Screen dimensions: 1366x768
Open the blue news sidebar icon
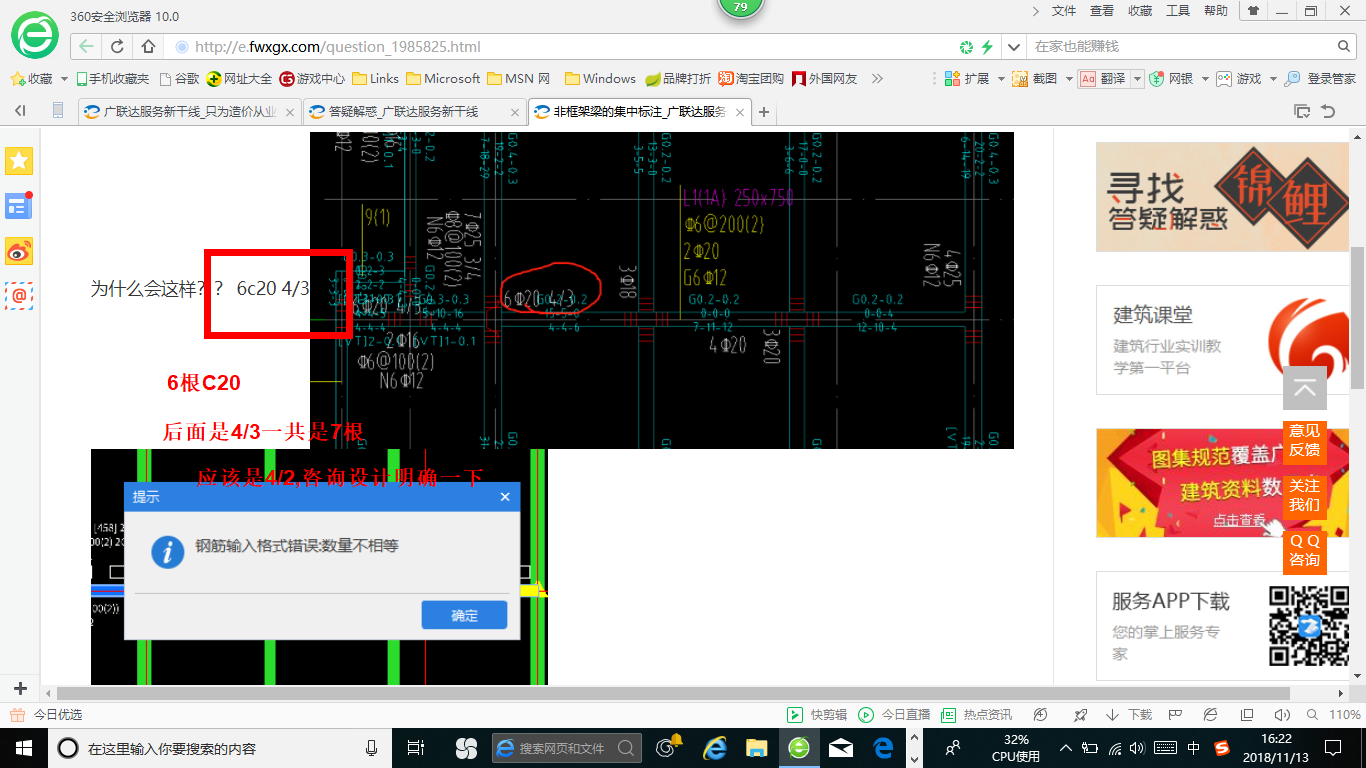19,206
